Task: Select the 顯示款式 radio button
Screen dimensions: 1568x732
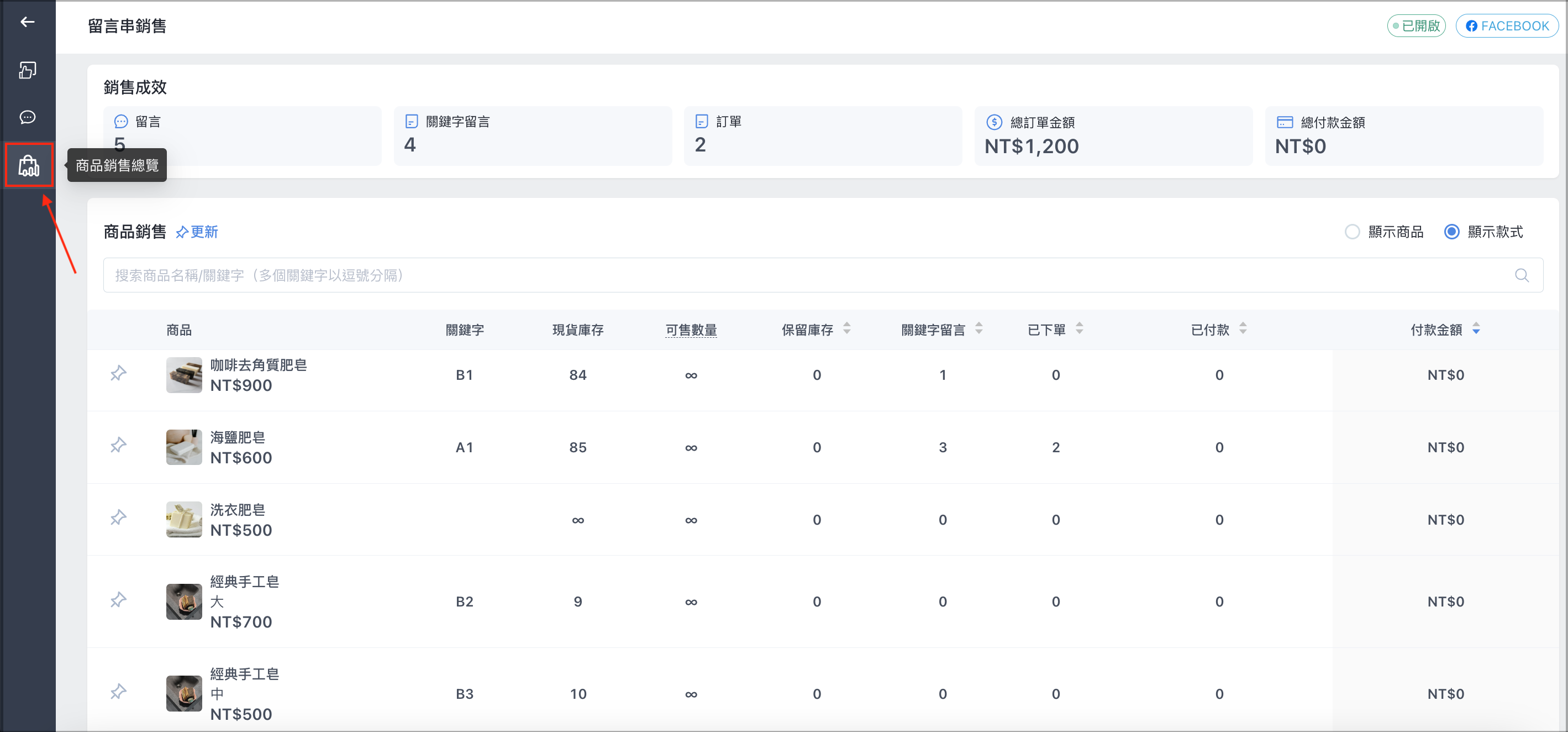Action: coord(1451,232)
